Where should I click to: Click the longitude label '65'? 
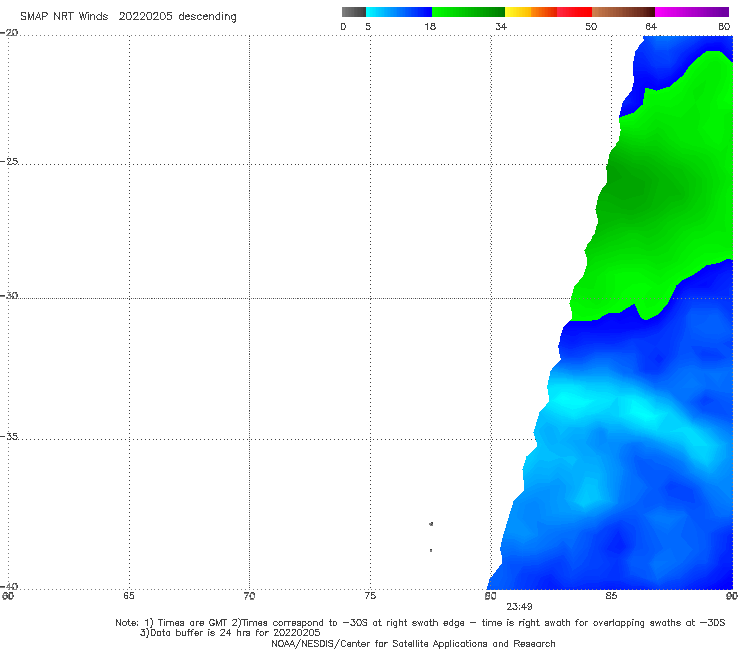[129, 596]
